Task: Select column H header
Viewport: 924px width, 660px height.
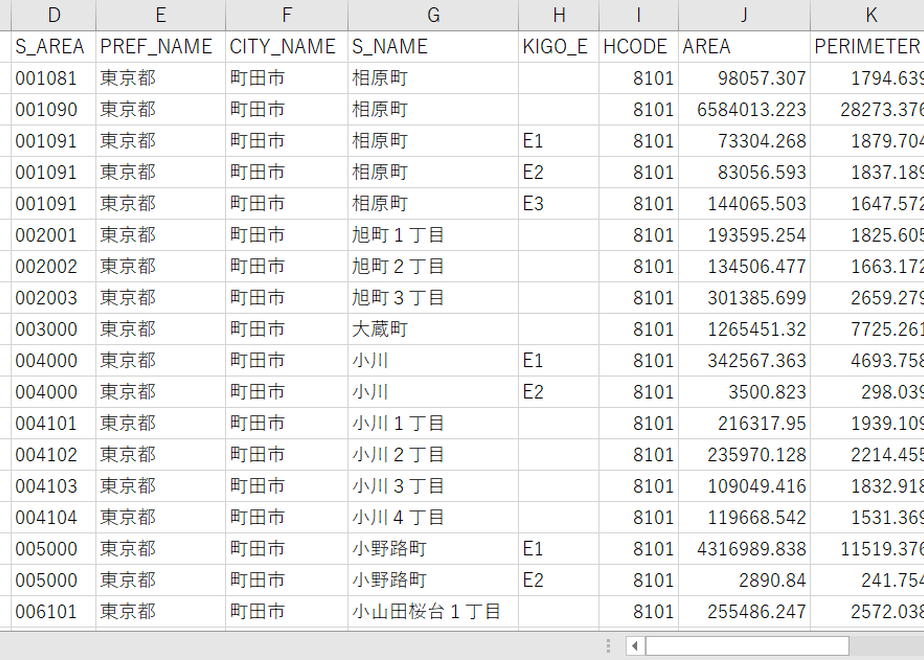Action: [559, 15]
